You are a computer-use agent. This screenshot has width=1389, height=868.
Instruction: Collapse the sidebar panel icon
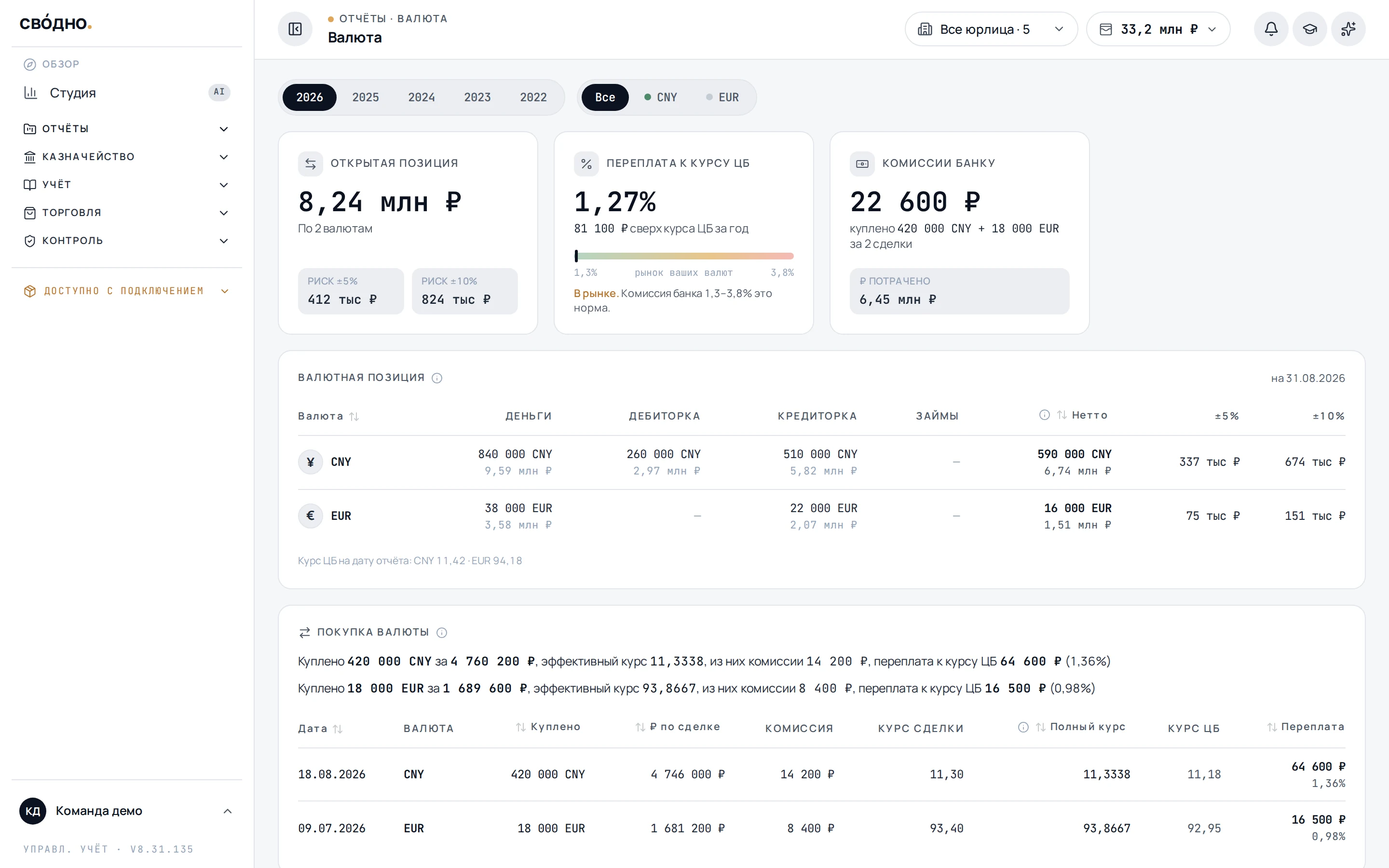coord(295,29)
